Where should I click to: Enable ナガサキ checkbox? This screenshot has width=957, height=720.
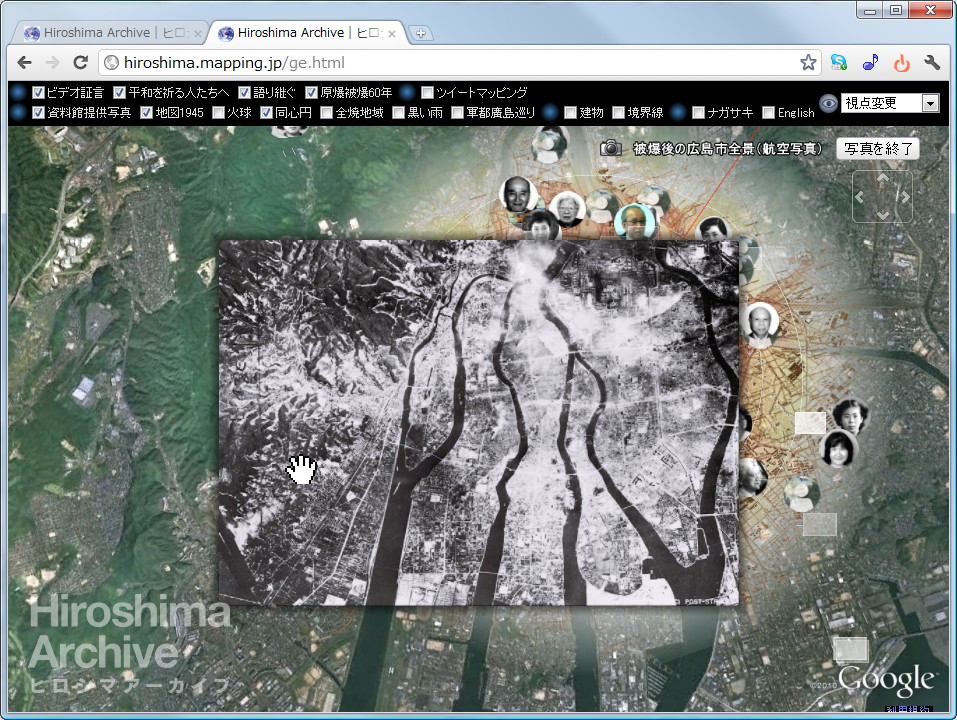coord(698,112)
